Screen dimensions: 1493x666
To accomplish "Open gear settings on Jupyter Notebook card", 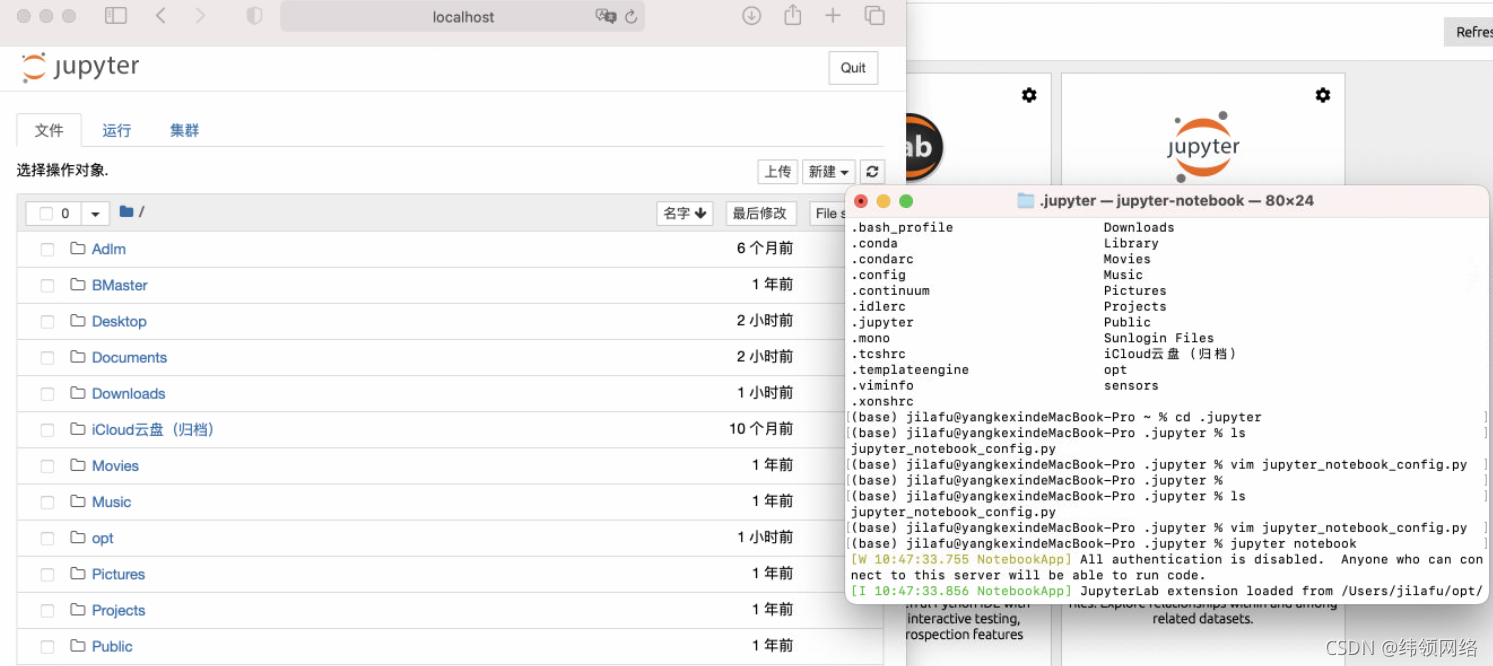I will tap(1323, 95).
